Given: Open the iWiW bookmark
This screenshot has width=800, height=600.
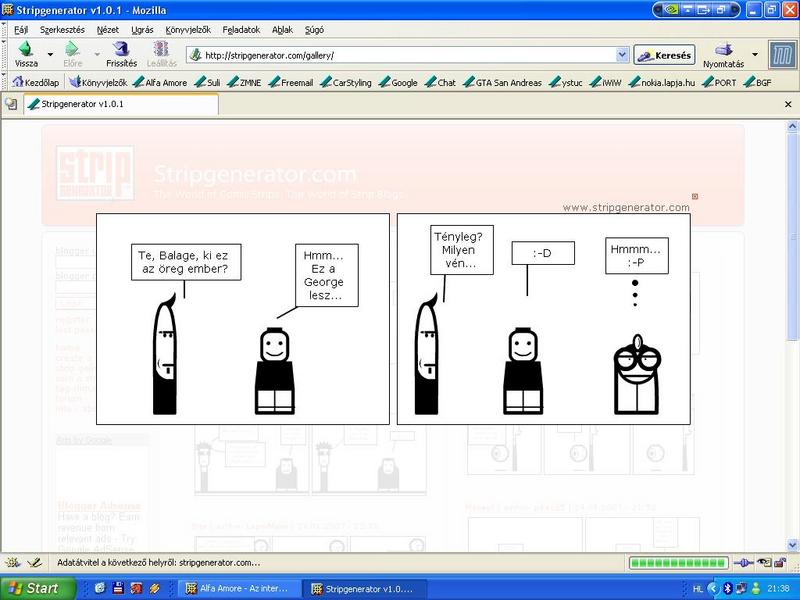Looking at the screenshot, I should [606, 82].
